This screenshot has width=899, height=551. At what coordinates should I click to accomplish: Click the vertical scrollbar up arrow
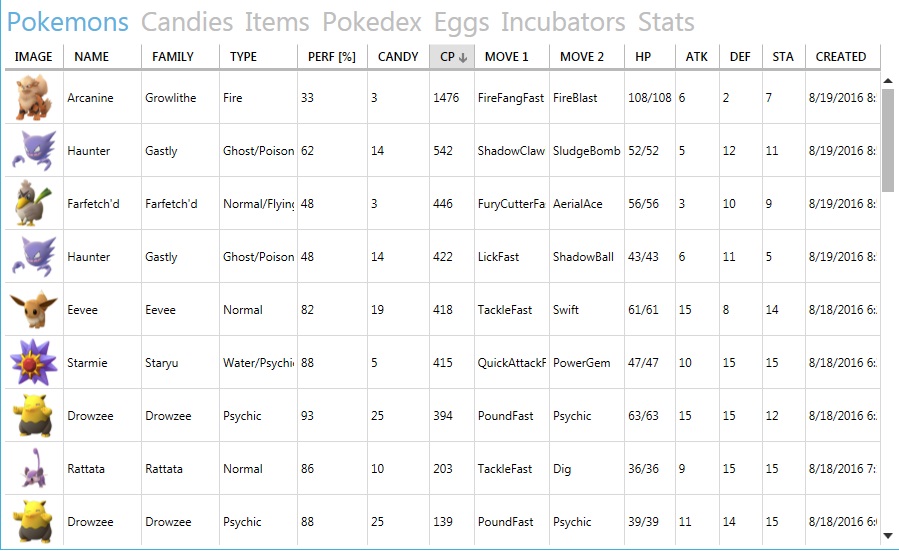888,81
